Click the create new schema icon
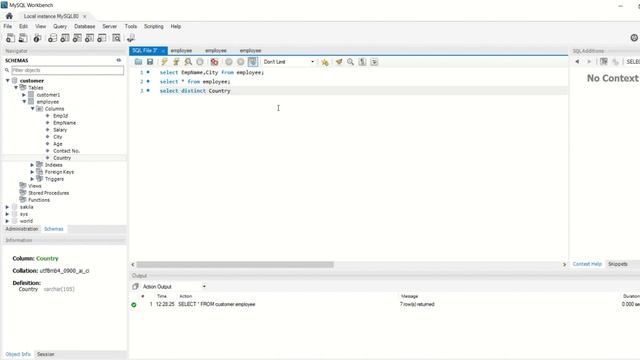Screen dimensions: 640x360 52,38
